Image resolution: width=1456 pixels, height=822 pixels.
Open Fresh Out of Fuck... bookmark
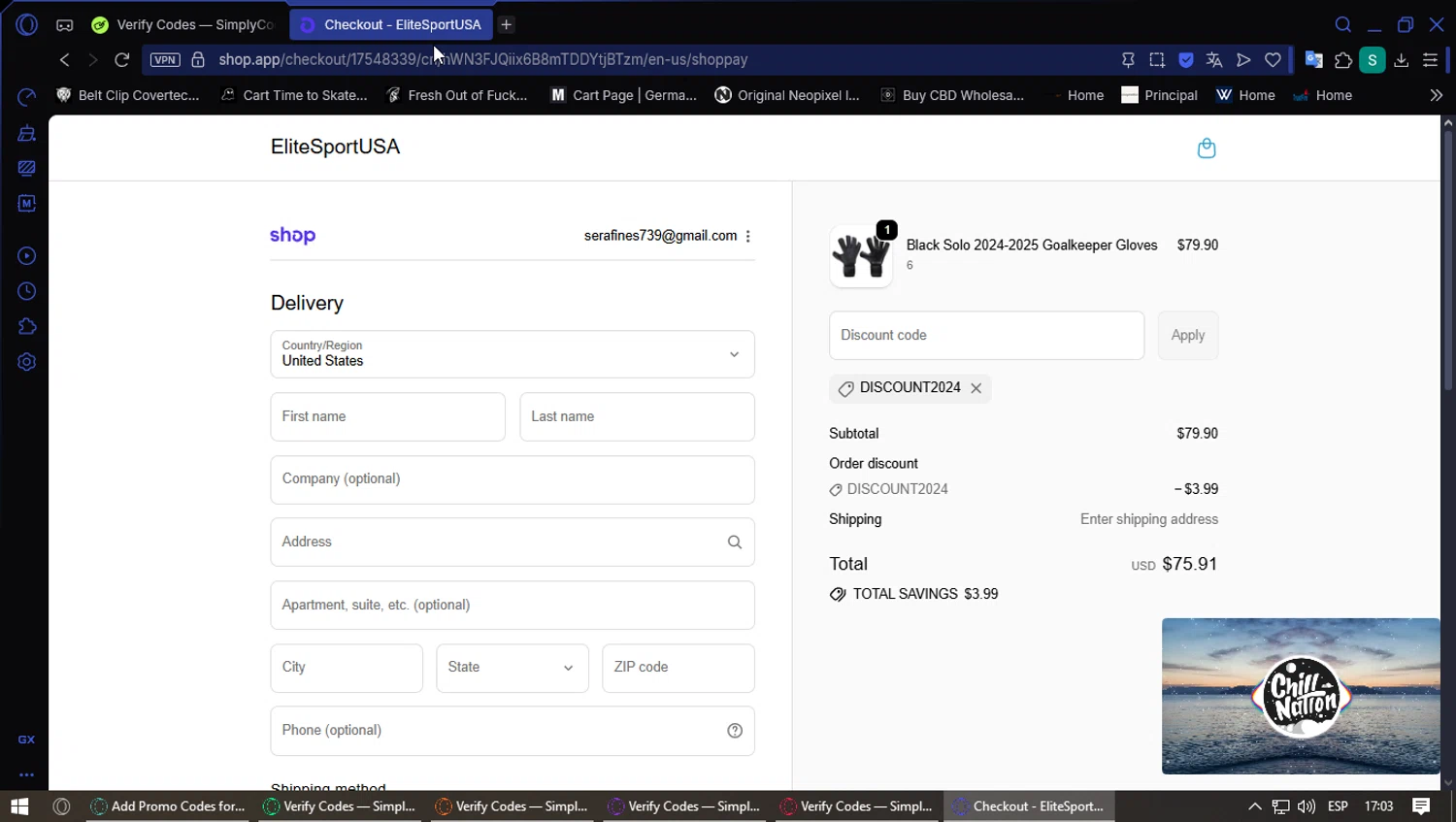[x=457, y=95]
